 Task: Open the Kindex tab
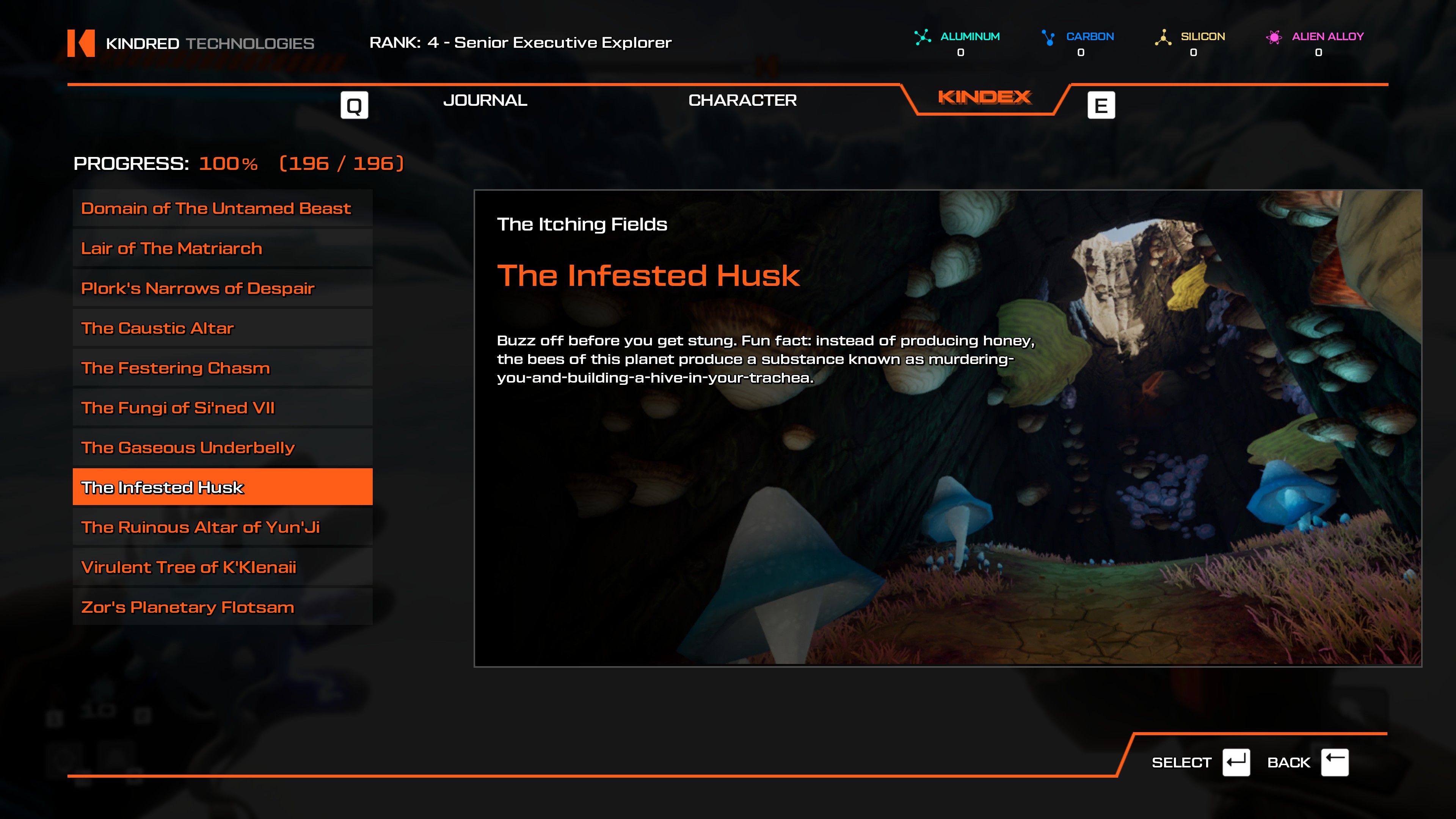point(985,97)
